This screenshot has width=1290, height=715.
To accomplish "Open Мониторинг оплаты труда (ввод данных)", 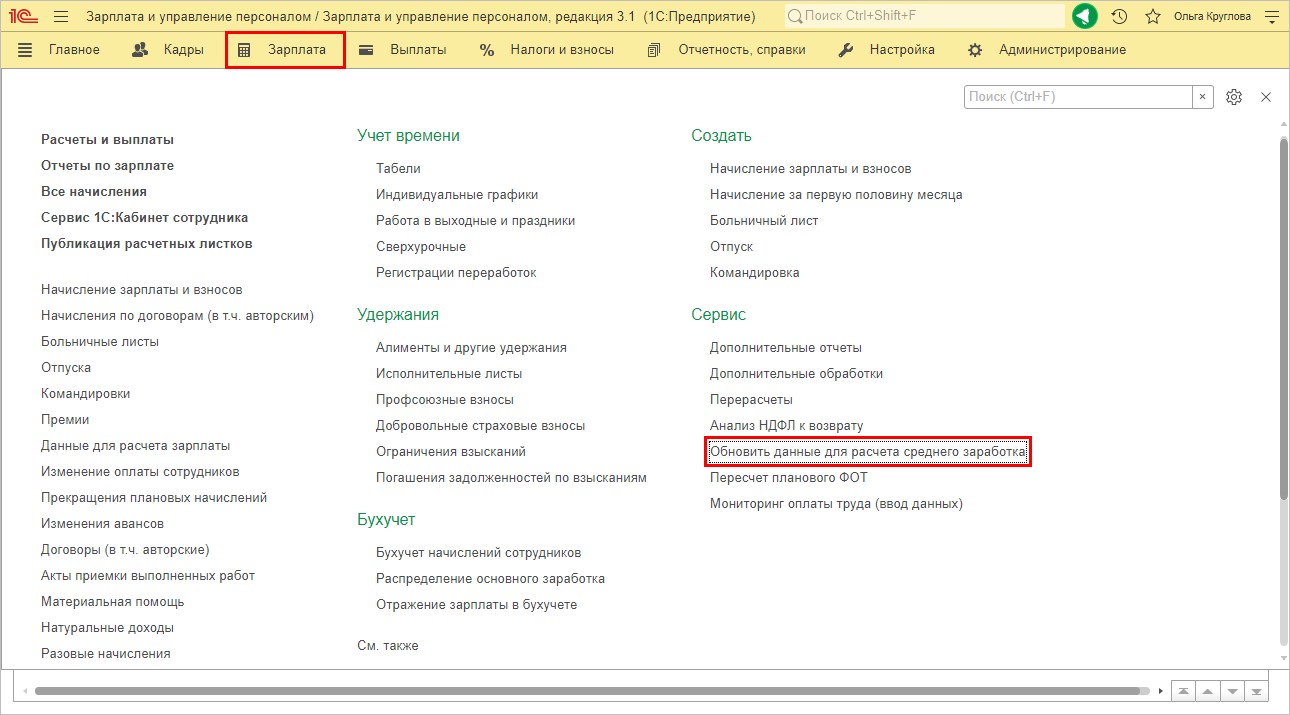I will click(x=836, y=504).
